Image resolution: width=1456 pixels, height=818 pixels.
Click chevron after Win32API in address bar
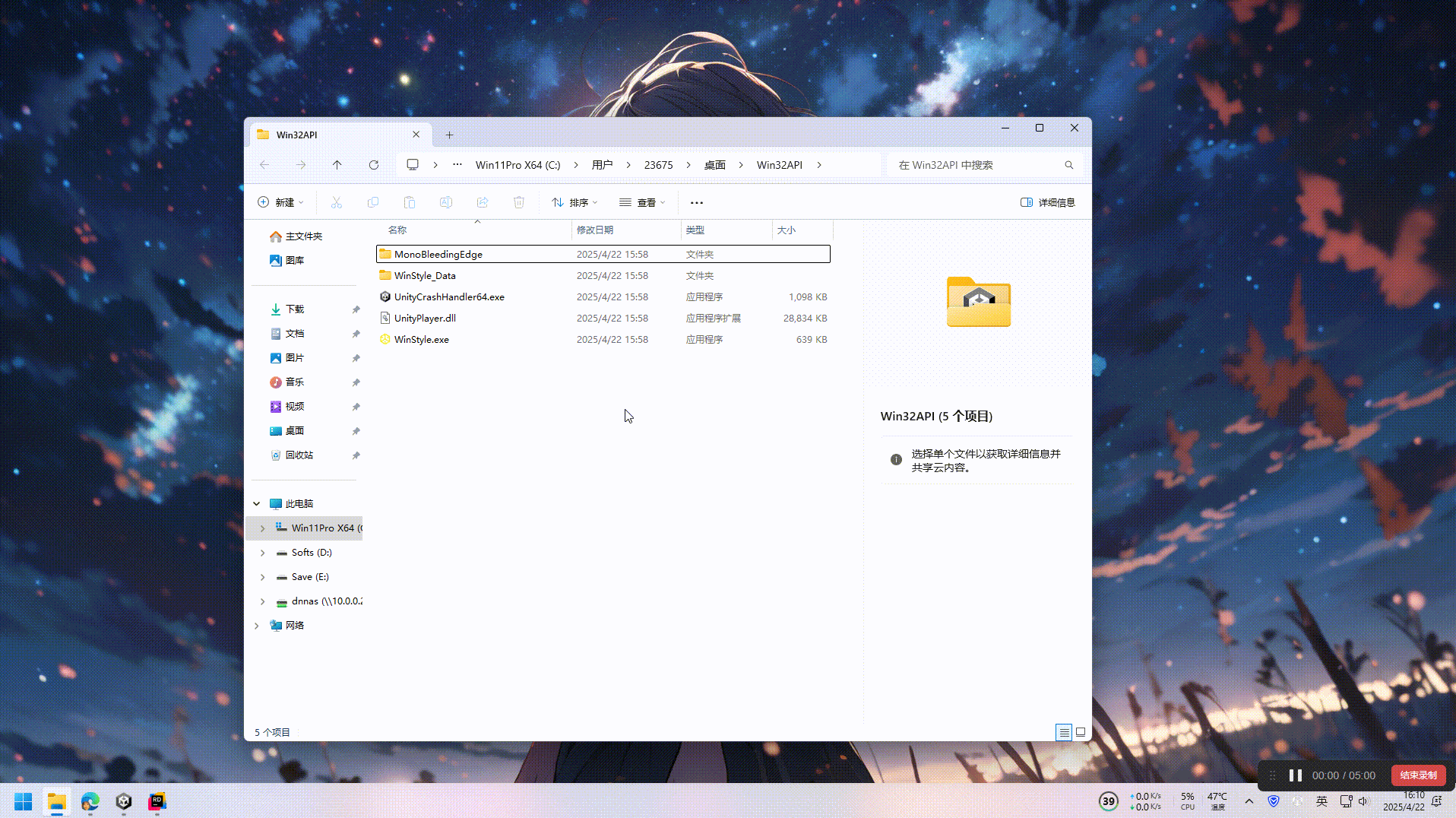(819, 165)
